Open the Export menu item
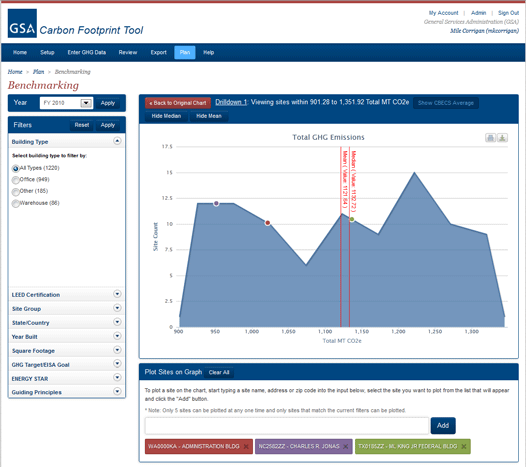Screen dimensions: 526x467 point(158,52)
